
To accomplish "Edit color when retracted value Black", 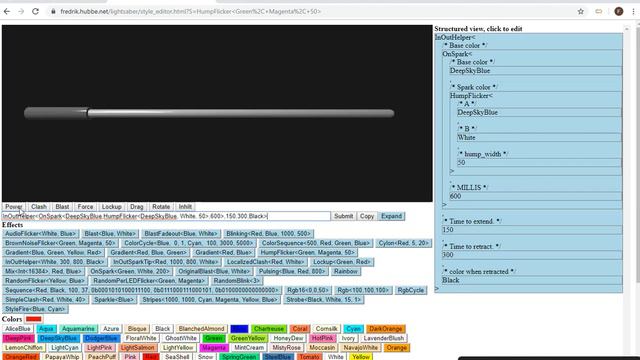I will click(531, 280).
